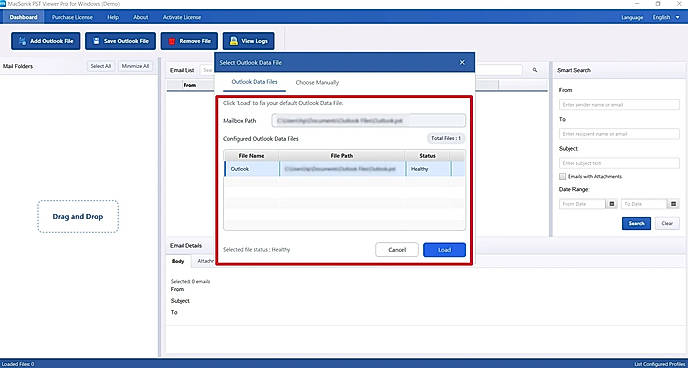Open the About menu
Image resolution: width=688 pixels, height=368 pixels.
[141, 18]
